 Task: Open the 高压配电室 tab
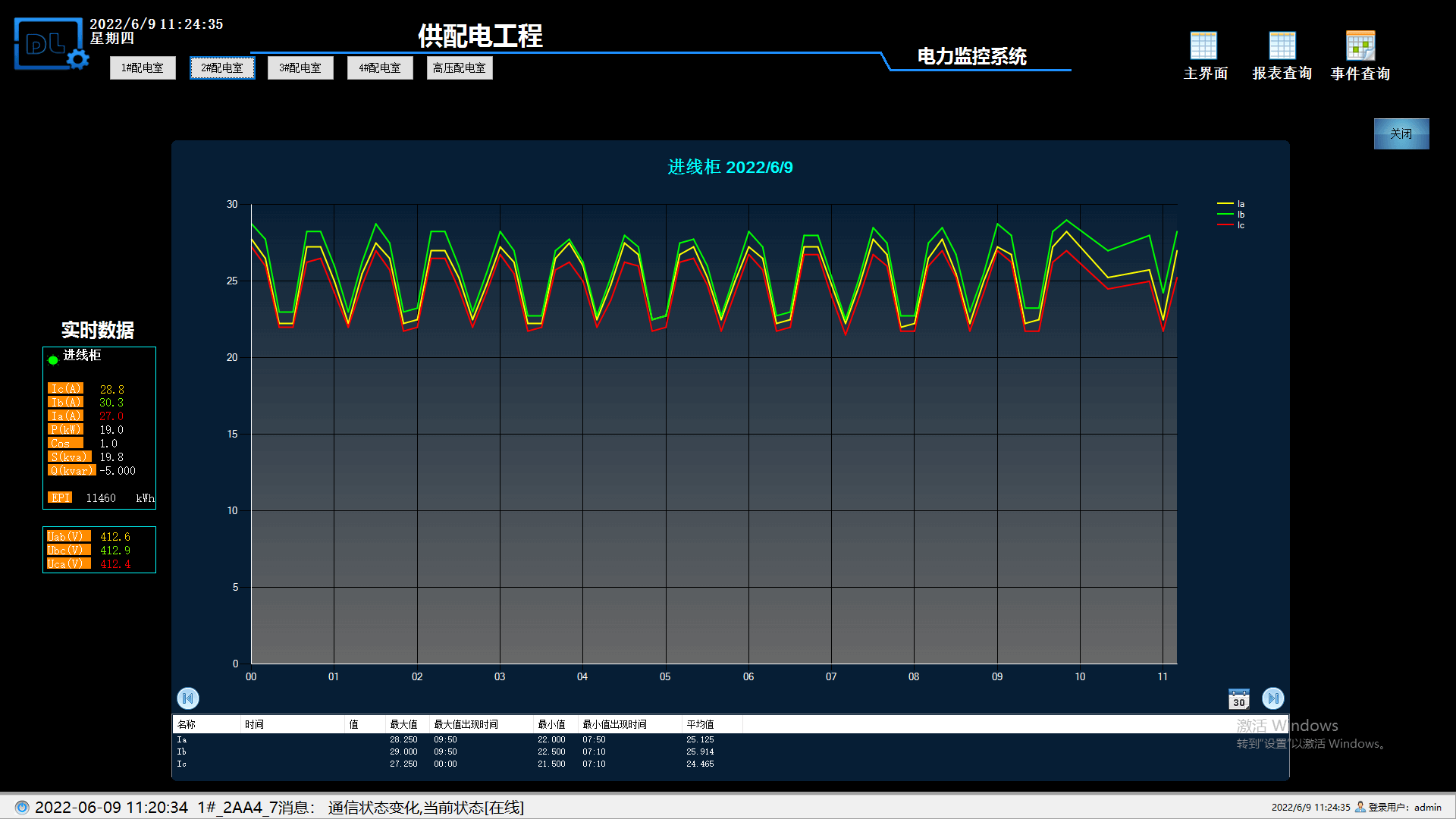tap(460, 67)
